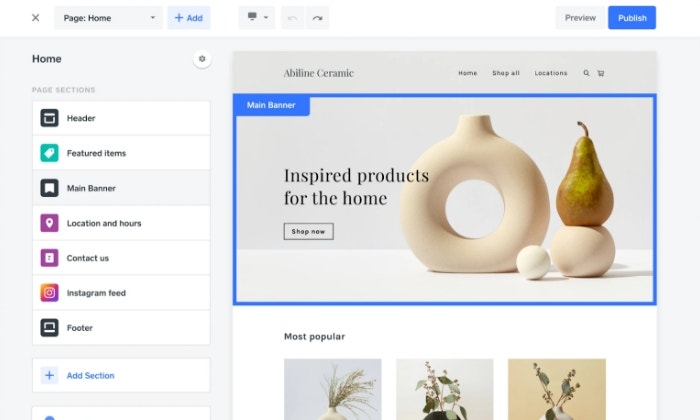Click the search icon in site preview
The image size is (700, 420).
coord(586,73)
